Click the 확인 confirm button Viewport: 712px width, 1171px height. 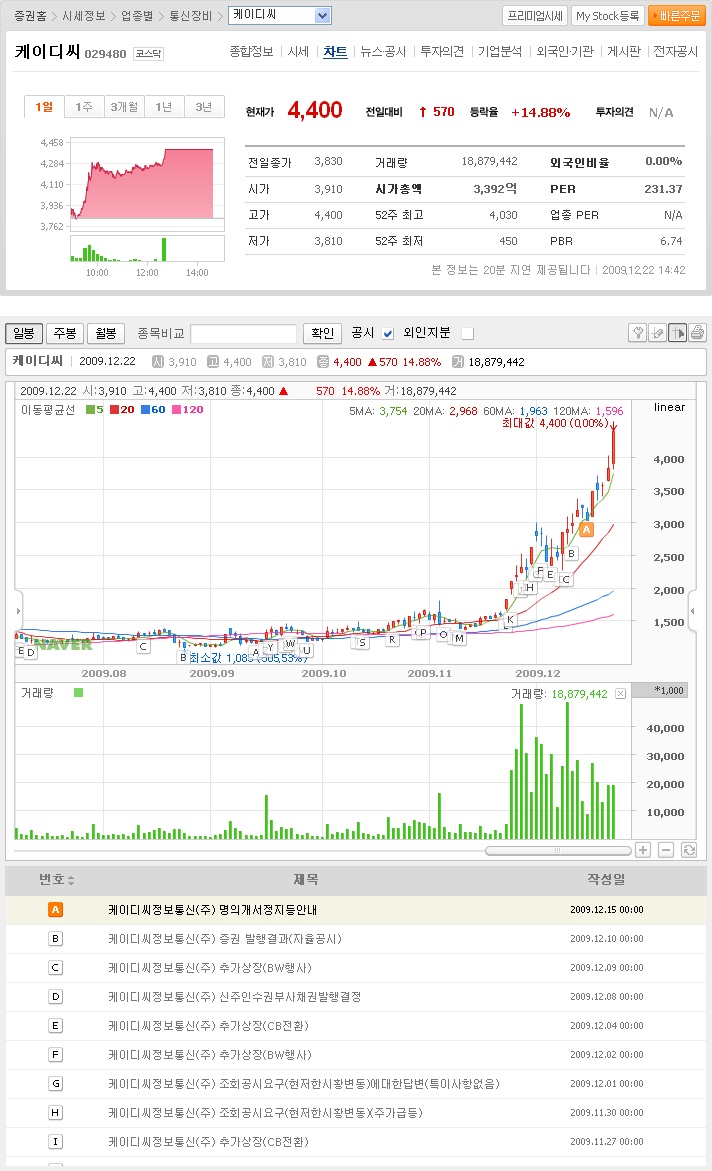(x=323, y=333)
